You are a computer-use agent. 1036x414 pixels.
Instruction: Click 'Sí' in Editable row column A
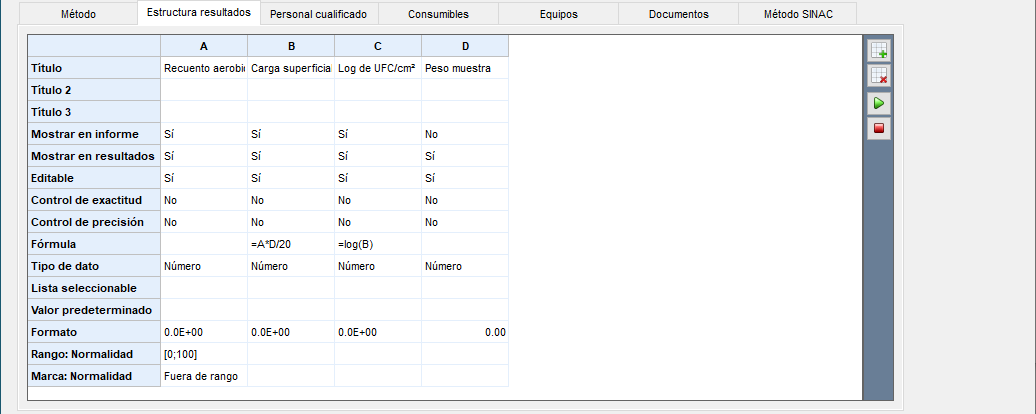point(204,178)
